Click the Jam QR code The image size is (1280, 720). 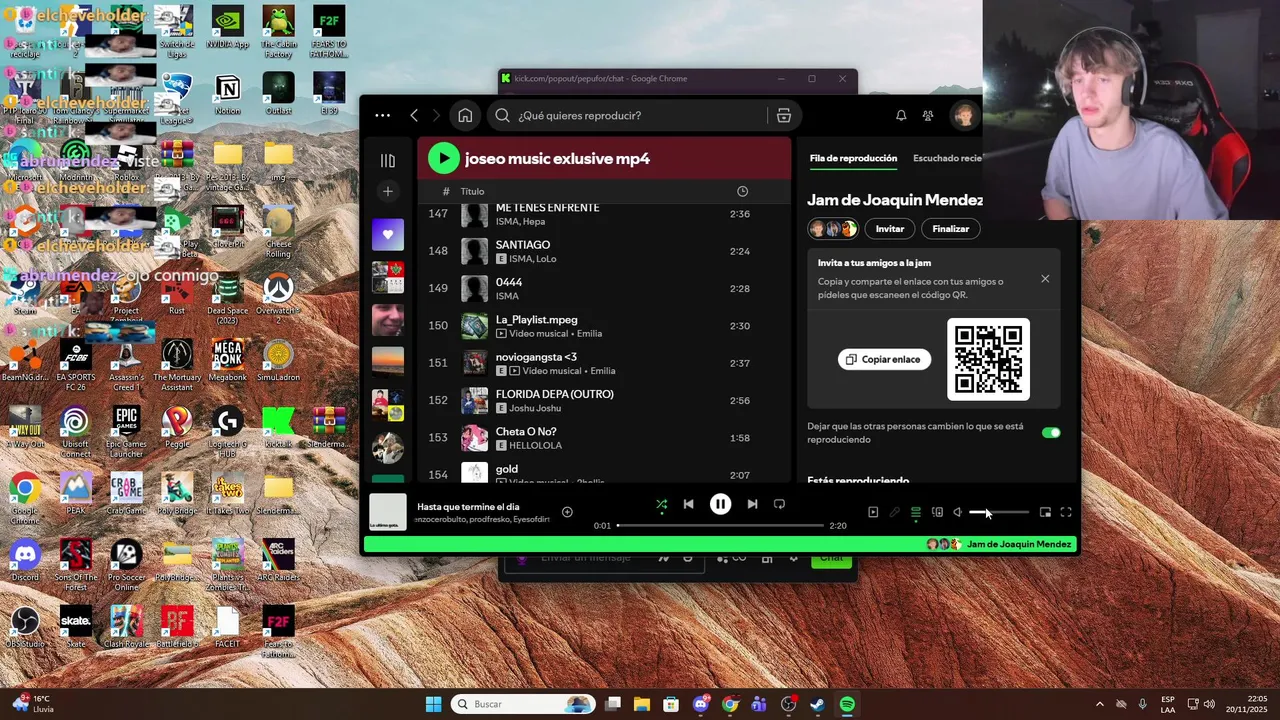tap(988, 359)
